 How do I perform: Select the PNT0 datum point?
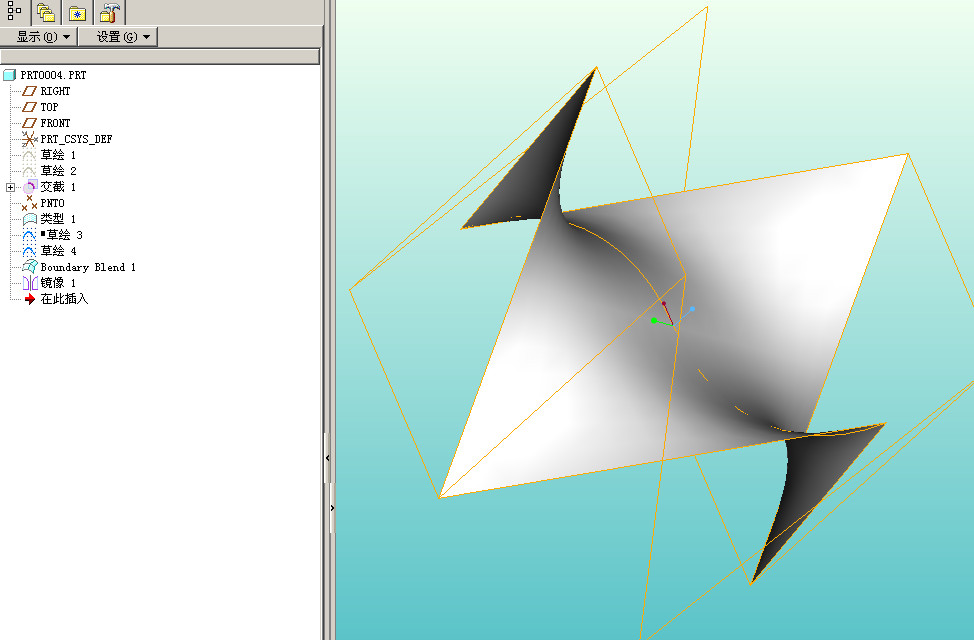[52, 203]
